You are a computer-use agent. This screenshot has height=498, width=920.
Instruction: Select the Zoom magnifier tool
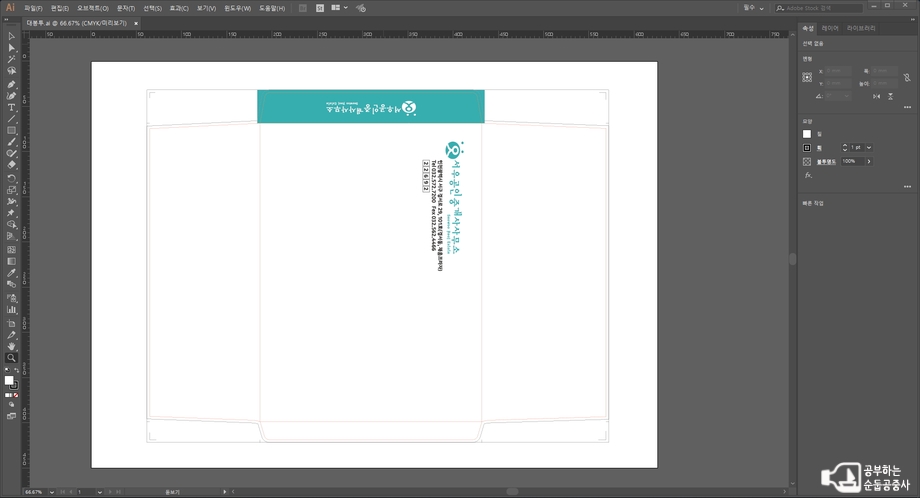pos(11,358)
